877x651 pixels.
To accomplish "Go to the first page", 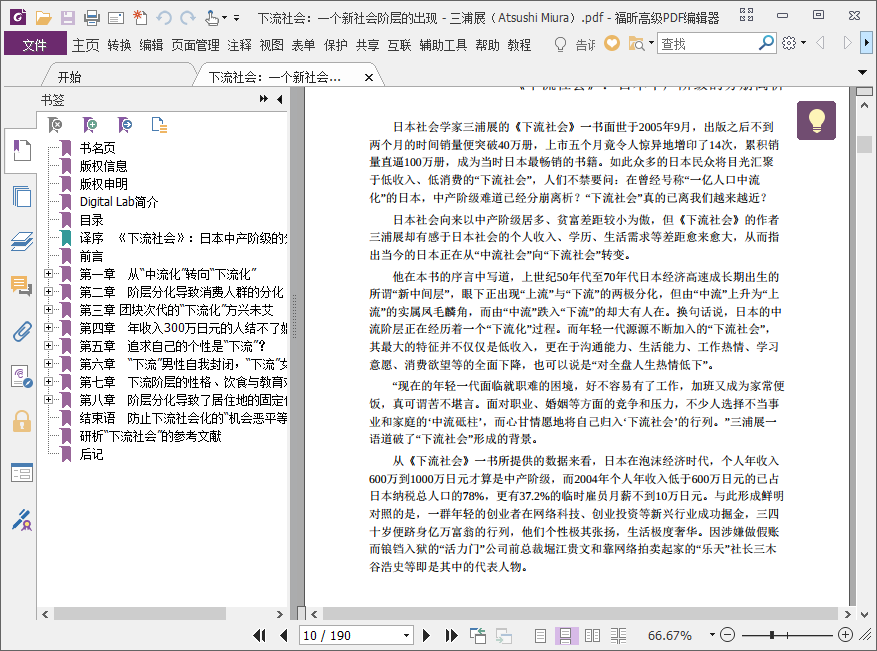I will click(x=259, y=635).
